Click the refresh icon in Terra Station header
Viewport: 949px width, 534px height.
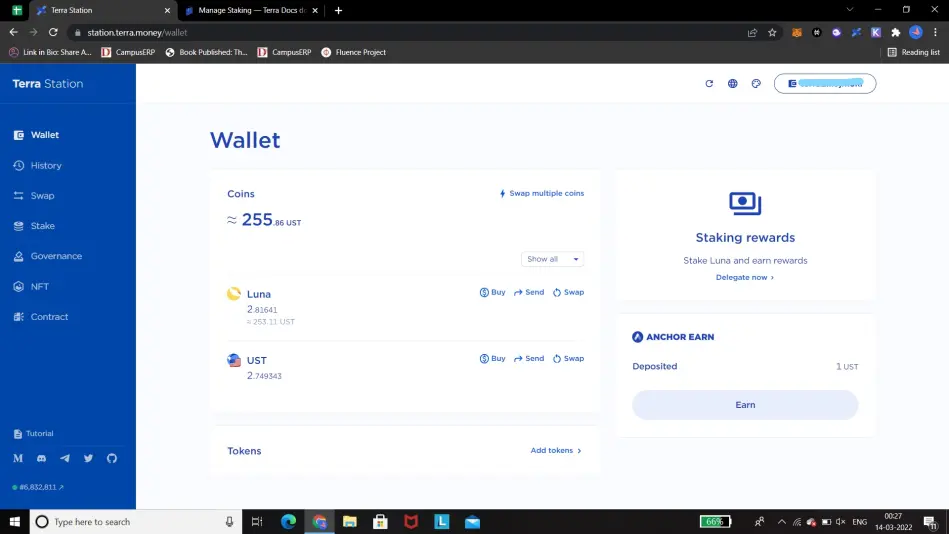coord(709,84)
